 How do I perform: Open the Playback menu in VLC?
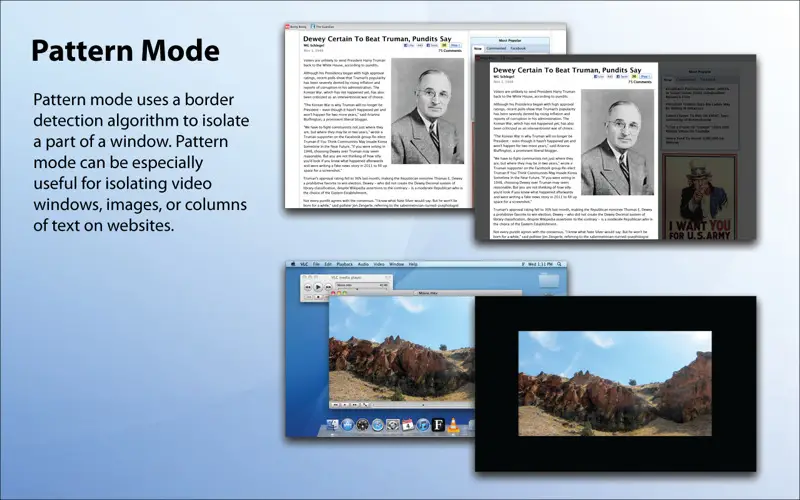(x=344, y=264)
